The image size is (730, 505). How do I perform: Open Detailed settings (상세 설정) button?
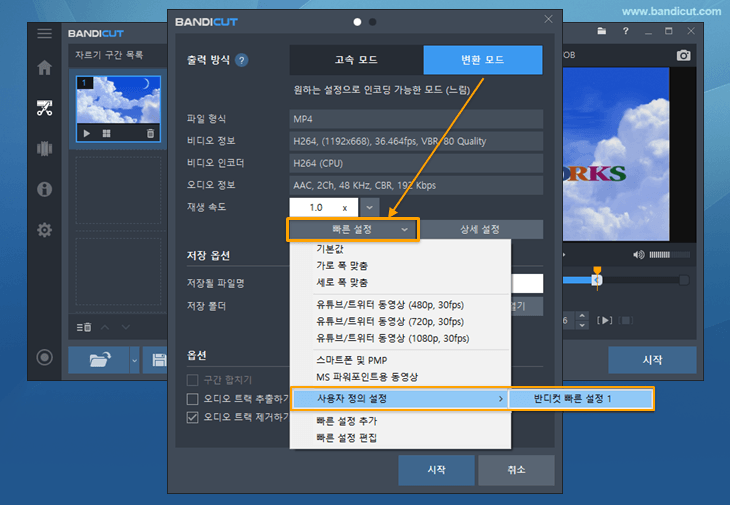coord(480,229)
